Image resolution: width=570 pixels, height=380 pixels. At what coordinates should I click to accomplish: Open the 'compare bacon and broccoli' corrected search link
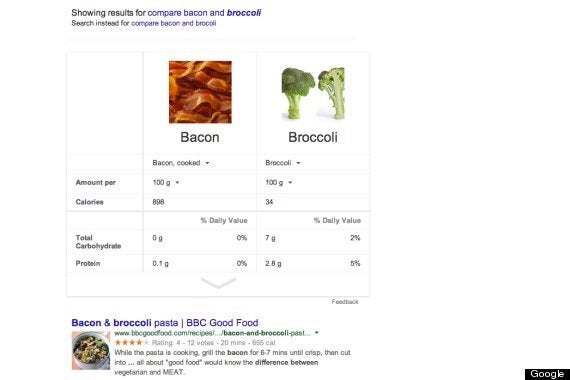pyautogui.click(x=204, y=13)
